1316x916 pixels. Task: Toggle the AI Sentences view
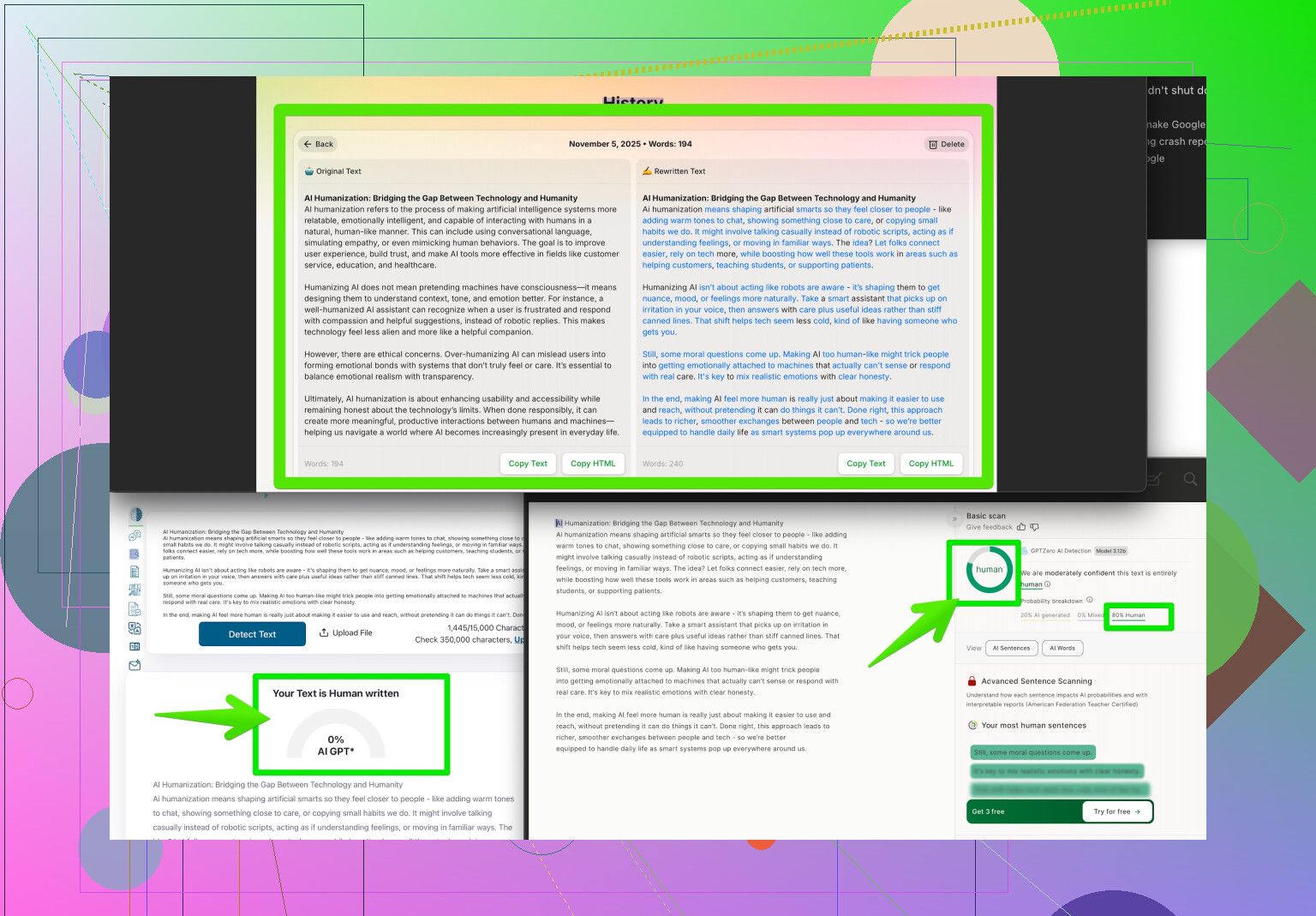(x=1011, y=648)
